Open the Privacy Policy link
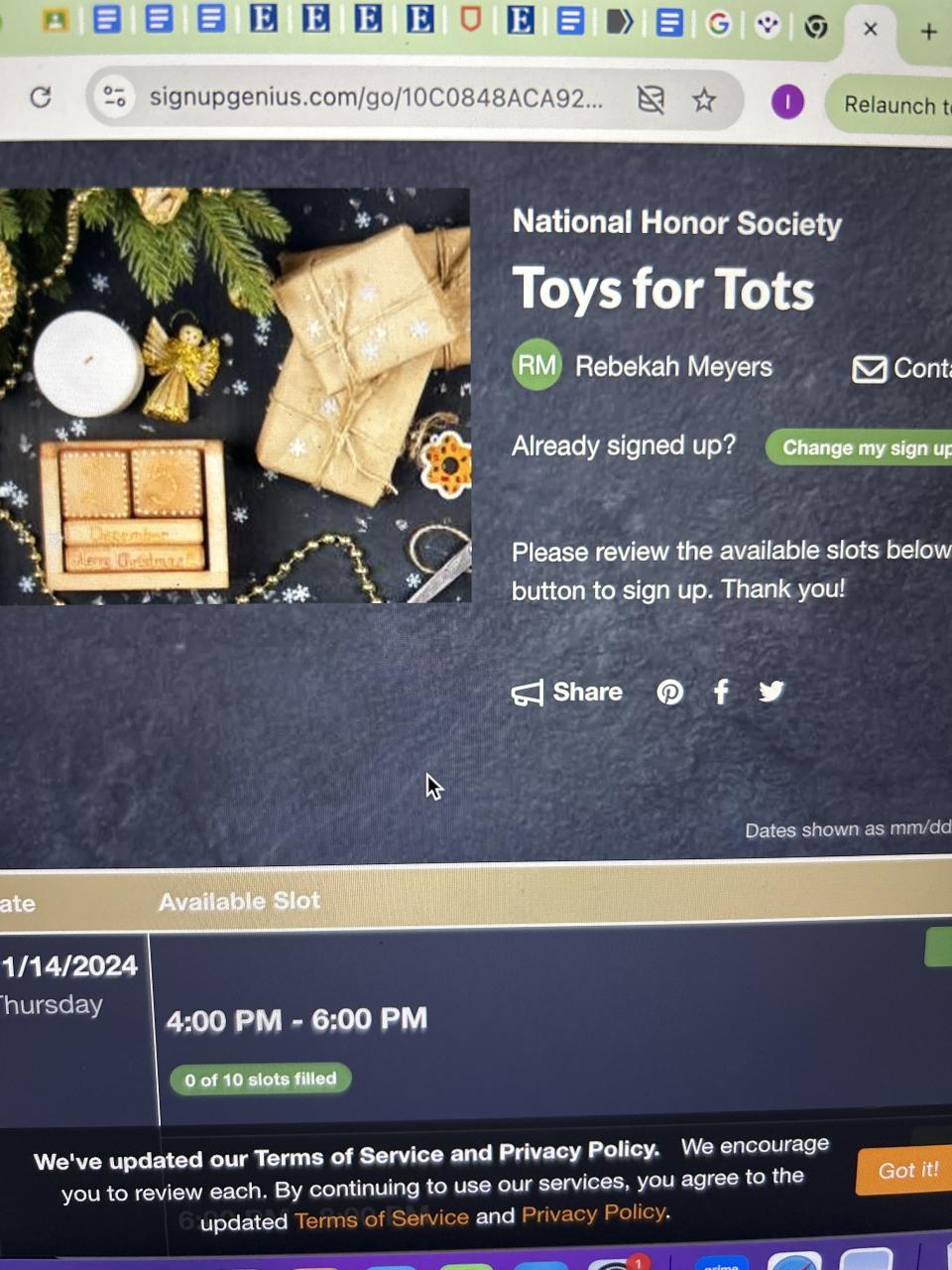 tap(594, 1213)
